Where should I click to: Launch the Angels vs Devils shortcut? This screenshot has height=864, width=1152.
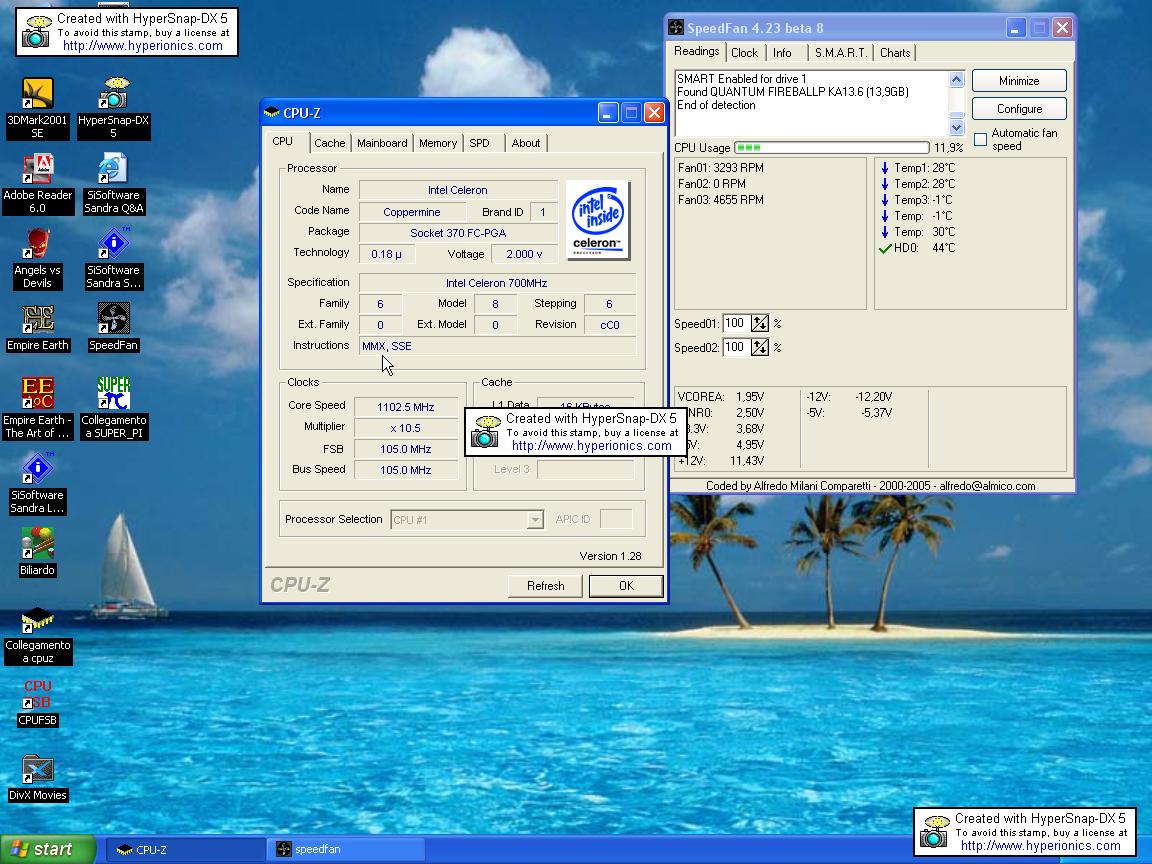37,259
